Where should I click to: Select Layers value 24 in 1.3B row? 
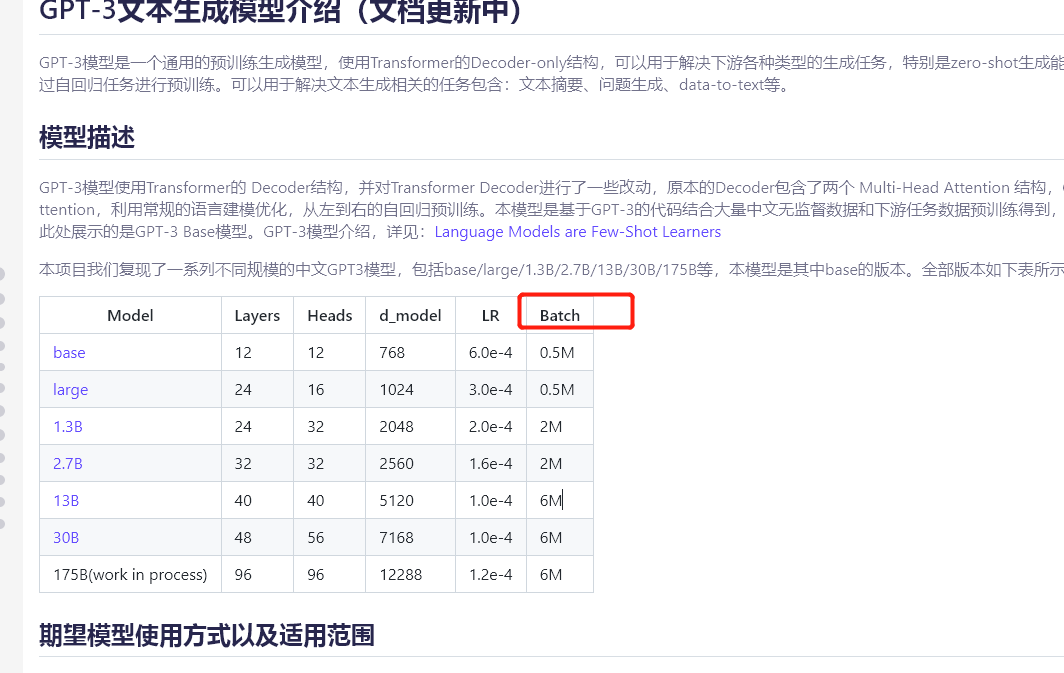coord(243,427)
